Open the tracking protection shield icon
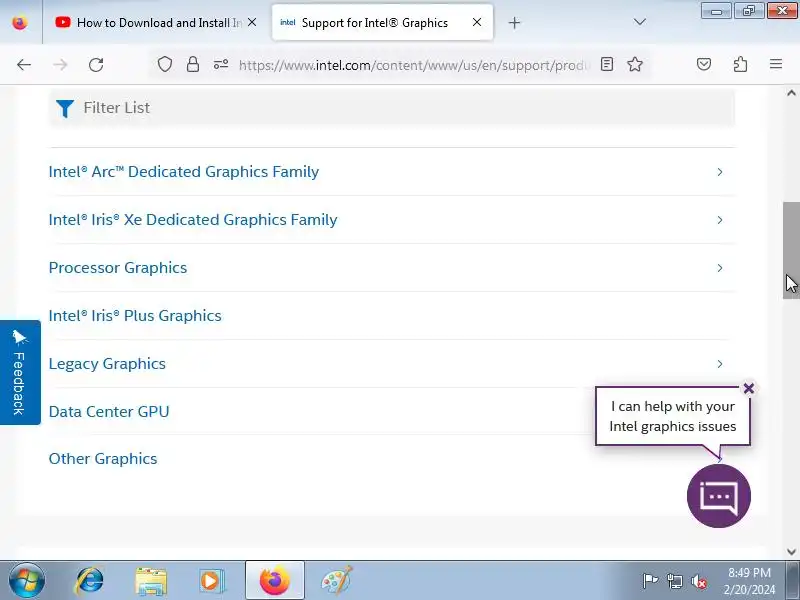 [164, 64]
